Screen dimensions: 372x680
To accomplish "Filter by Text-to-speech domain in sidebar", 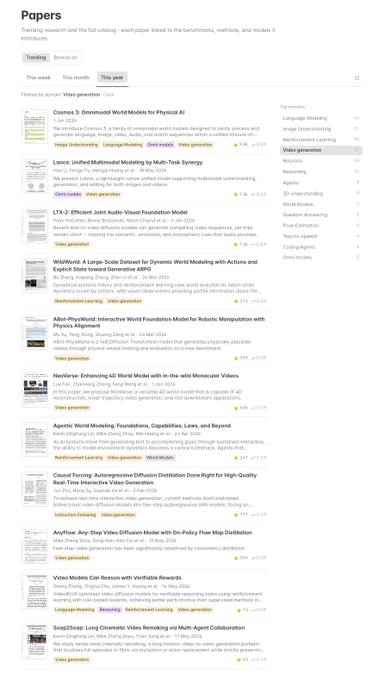I will [321, 236].
